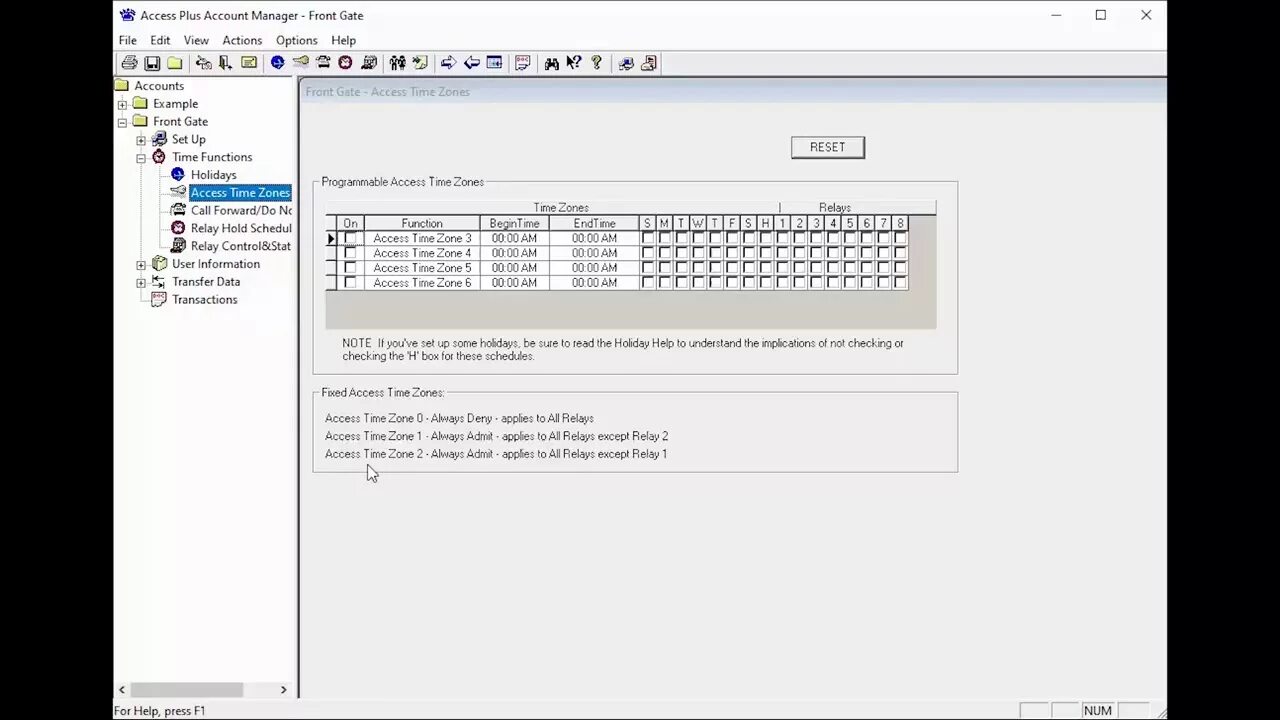Click BeginTime cell for Access Time Zone 4
This screenshot has height=720, width=1280.
[514, 253]
